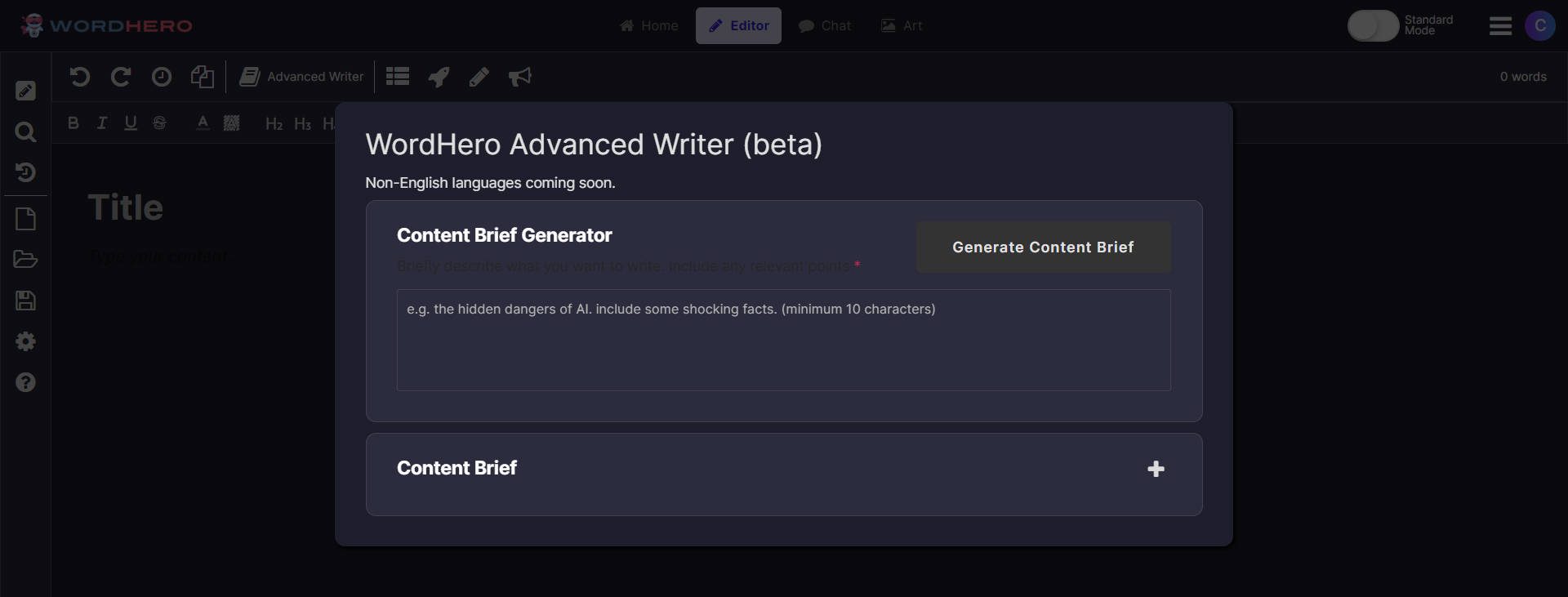Image resolution: width=1568 pixels, height=597 pixels.
Task: Click the Generate Content Brief button
Action: [x=1043, y=247]
